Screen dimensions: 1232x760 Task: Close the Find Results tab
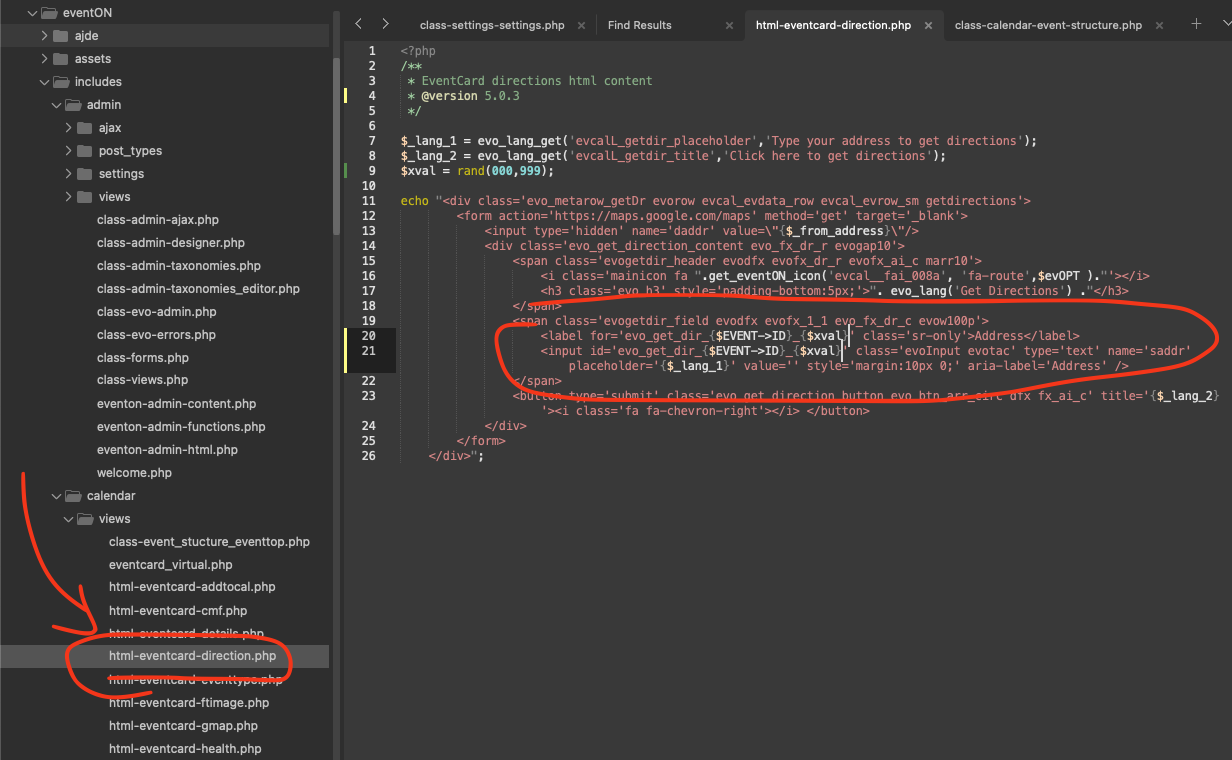pos(729,25)
